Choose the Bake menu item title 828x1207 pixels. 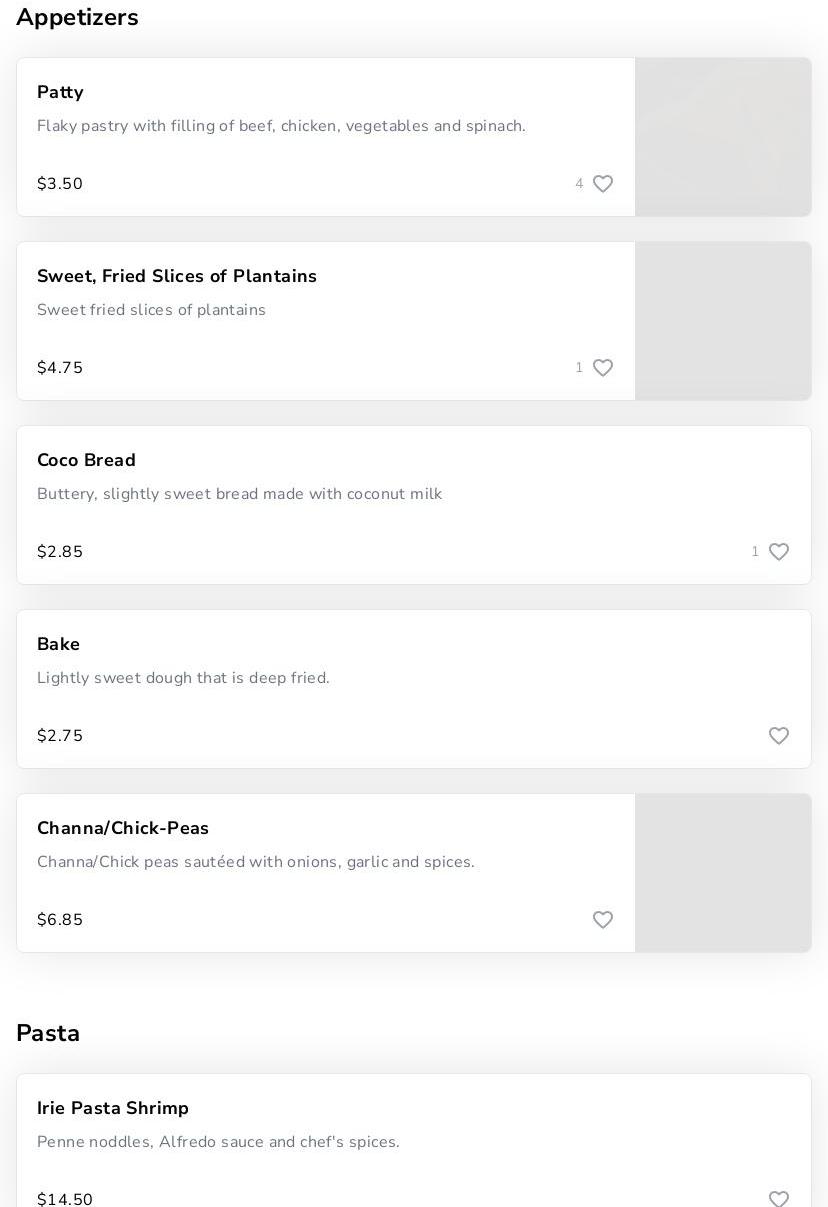pyautogui.click(x=58, y=645)
